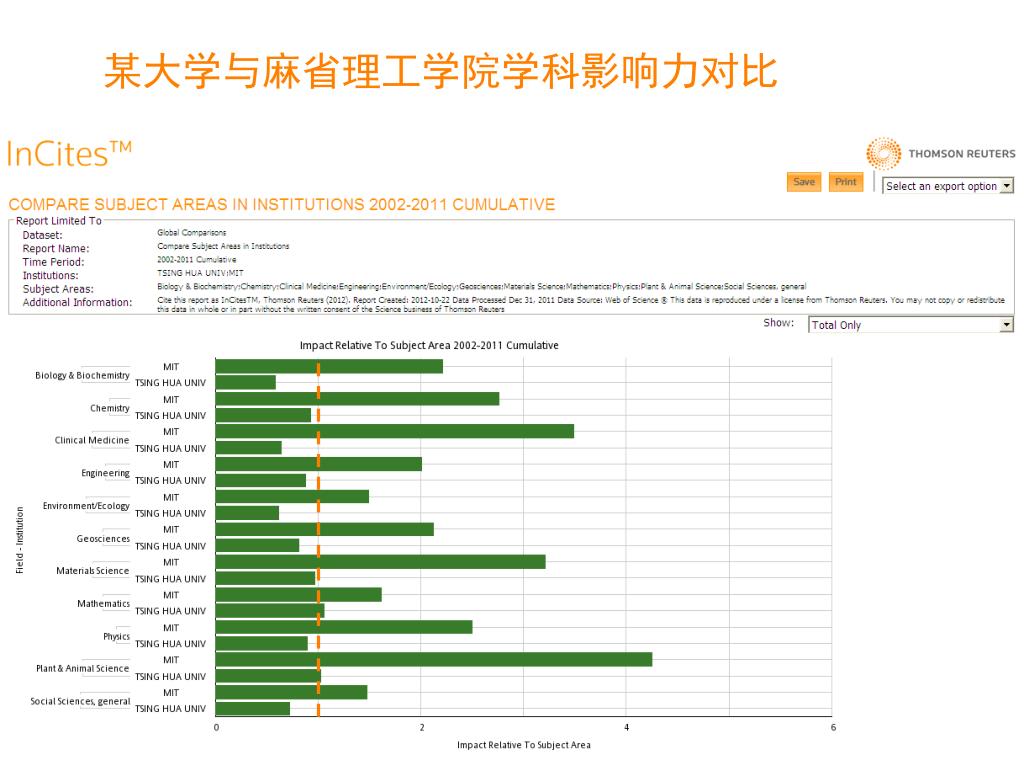Select the Tsing Hua Engineering bar
Image resolution: width=1024 pixels, height=768 pixels.
[261, 480]
